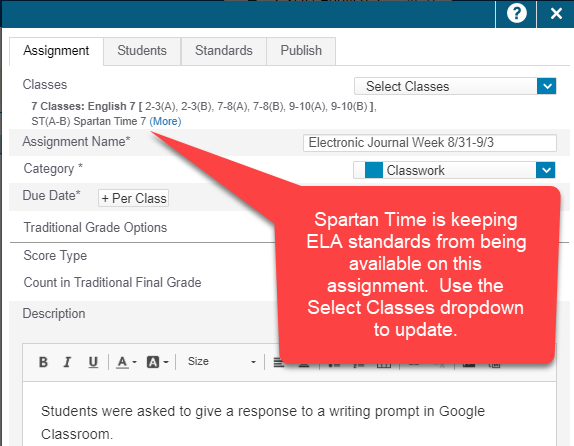Open the font Size dropdown
574x446 pixels.
221,362
